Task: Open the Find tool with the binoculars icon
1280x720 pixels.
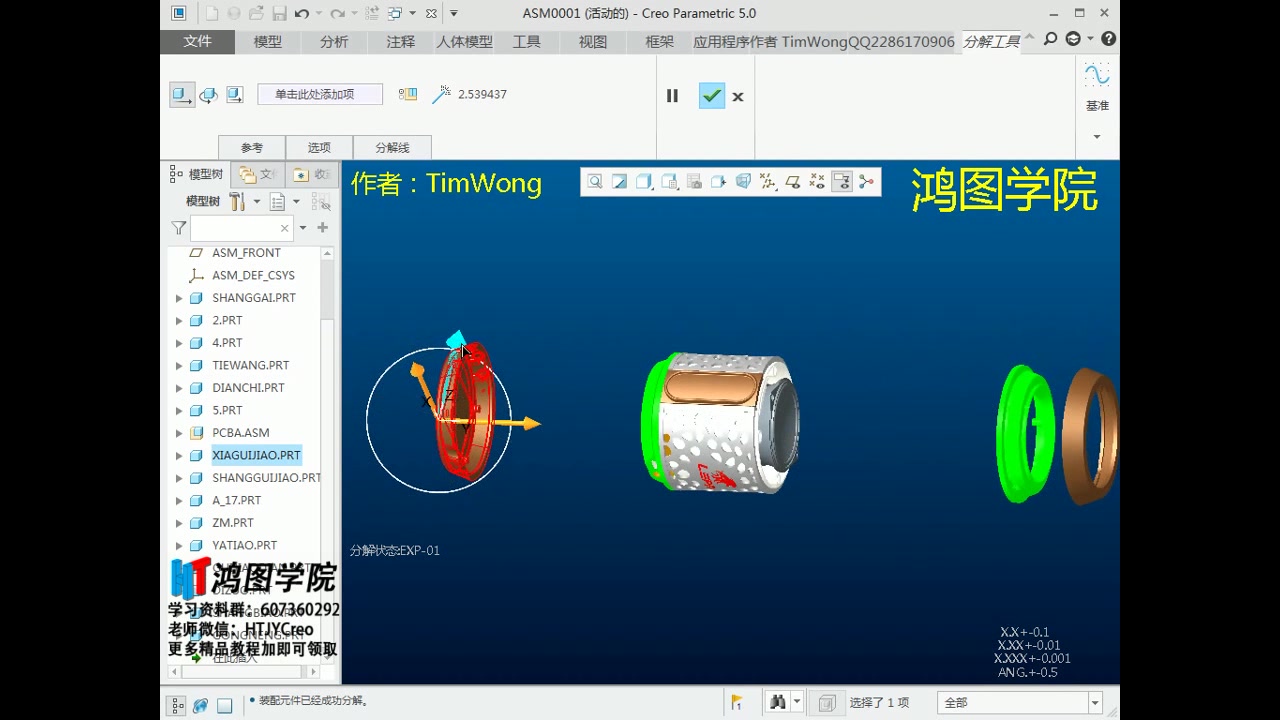Action: (776, 701)
